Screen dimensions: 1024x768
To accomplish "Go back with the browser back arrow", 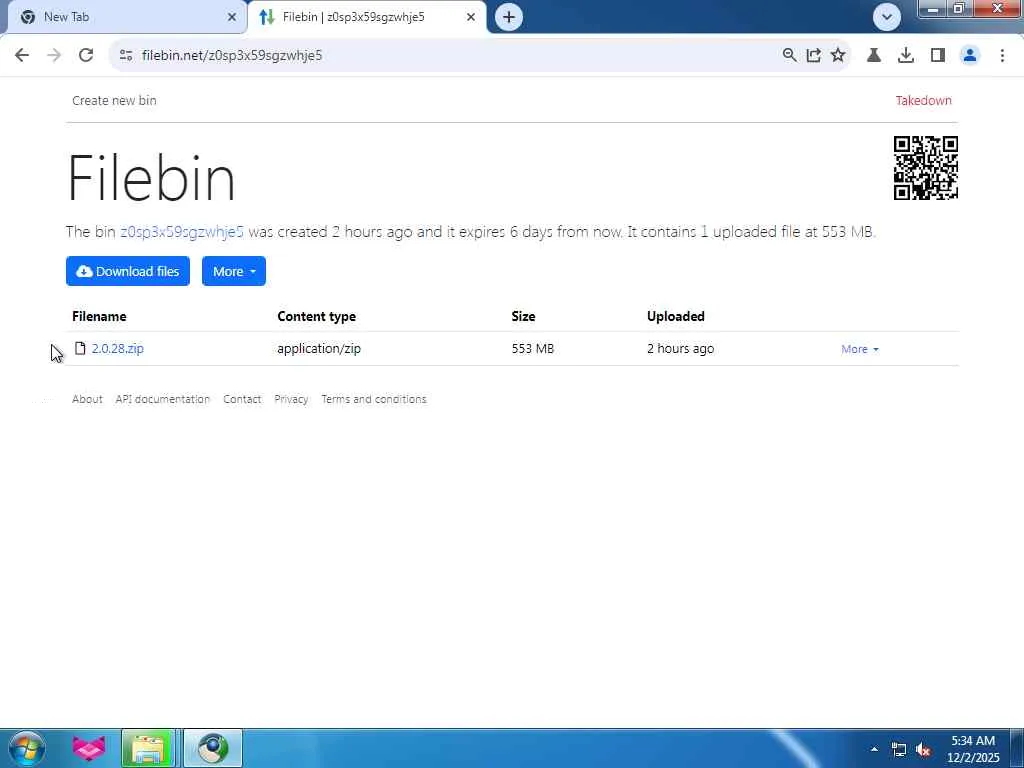I will click(x=22, y=56).
